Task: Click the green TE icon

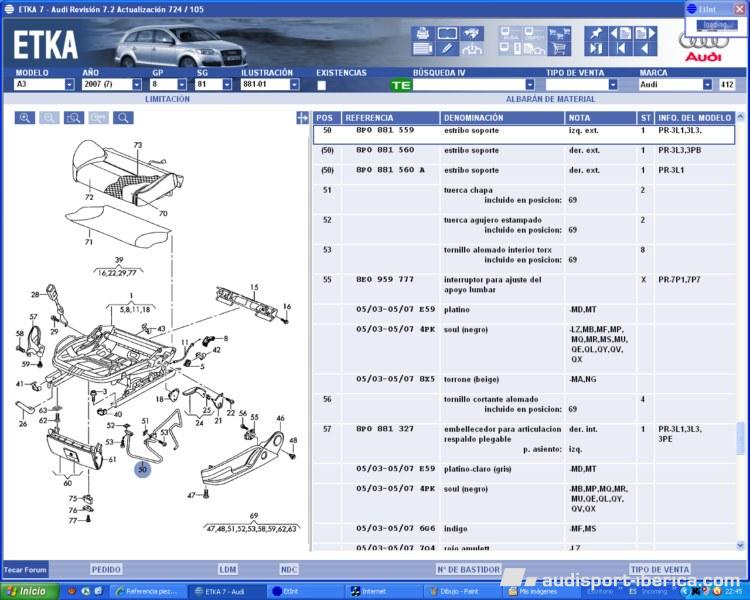Action: pos(401,85)
